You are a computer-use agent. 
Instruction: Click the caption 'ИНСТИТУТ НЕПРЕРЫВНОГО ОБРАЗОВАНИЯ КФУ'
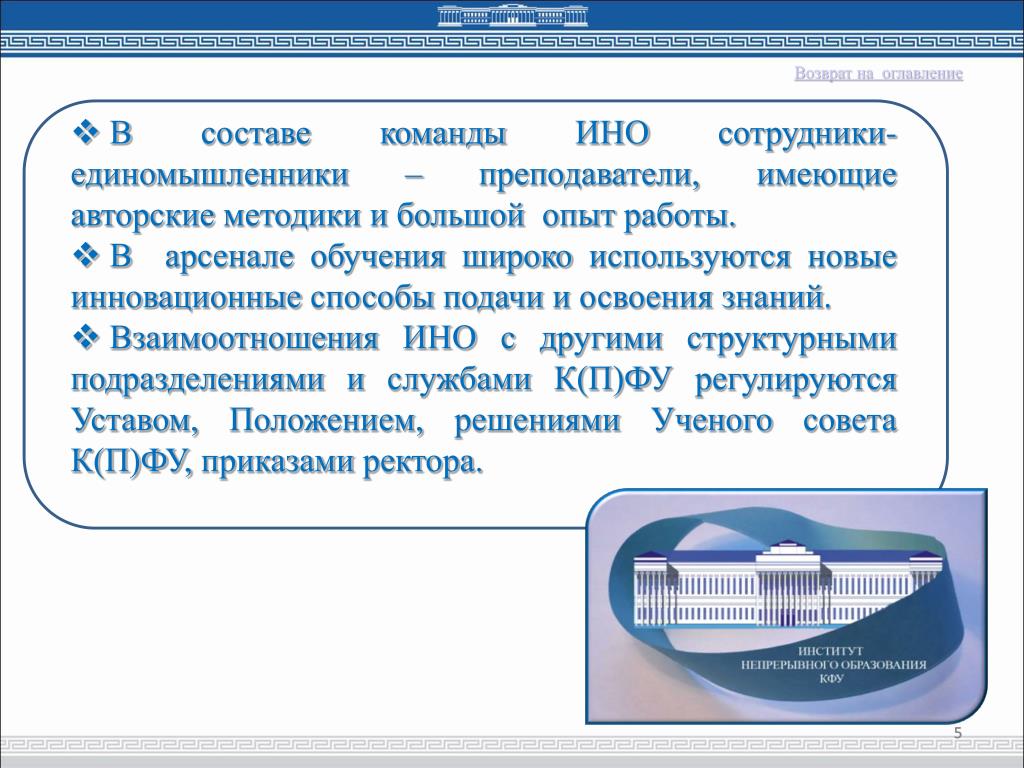833,665
